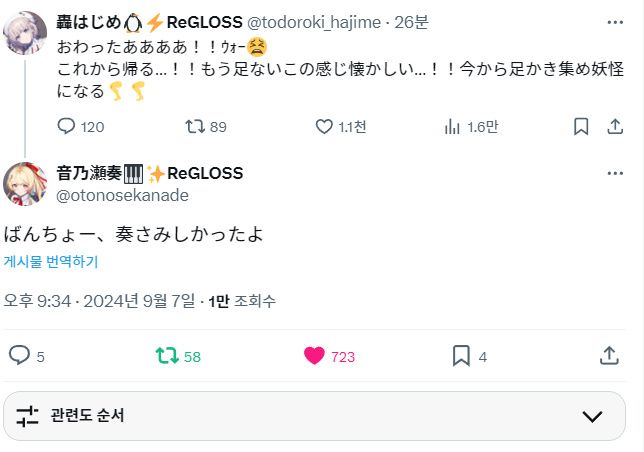The width and height of the screenshot is (644, 452).
Task: Toggle bookmark on otonosekanade's post showing 4
Action: (469, 356)
